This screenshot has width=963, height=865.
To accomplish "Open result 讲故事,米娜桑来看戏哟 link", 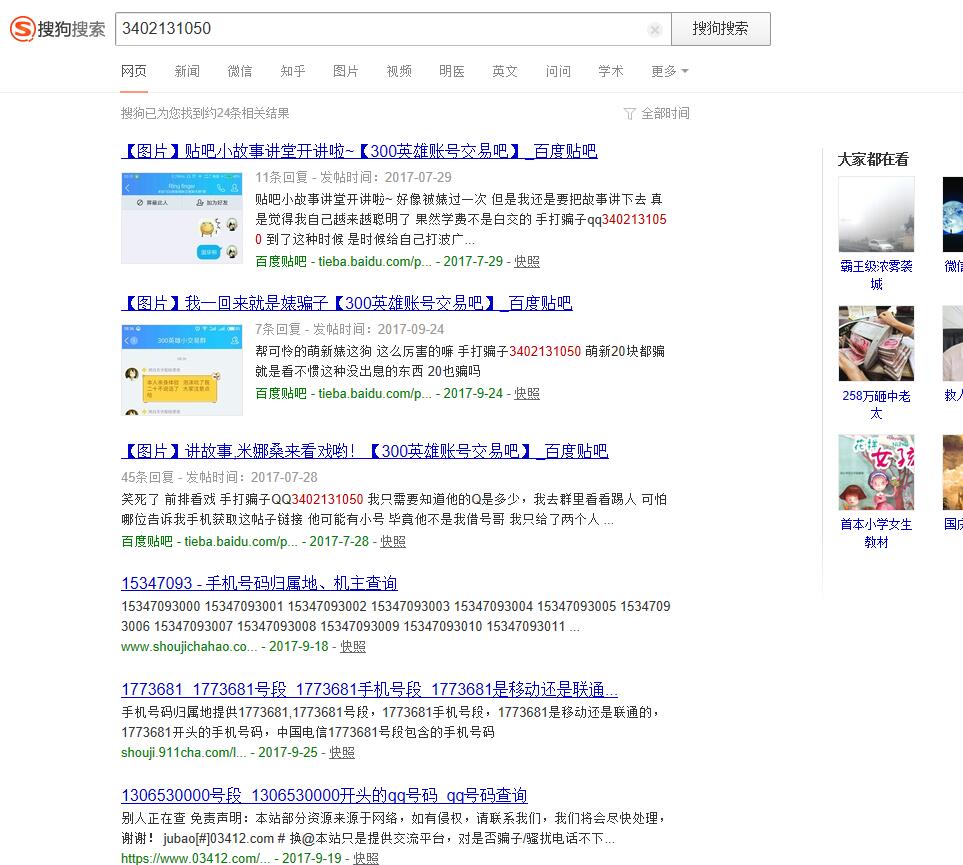I will click(x=365, y=451).
